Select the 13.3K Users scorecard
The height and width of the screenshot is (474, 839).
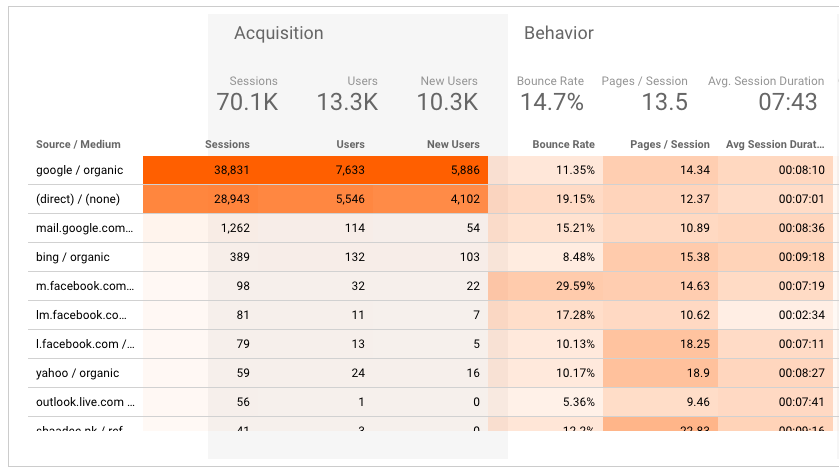(x=347, y=94)
